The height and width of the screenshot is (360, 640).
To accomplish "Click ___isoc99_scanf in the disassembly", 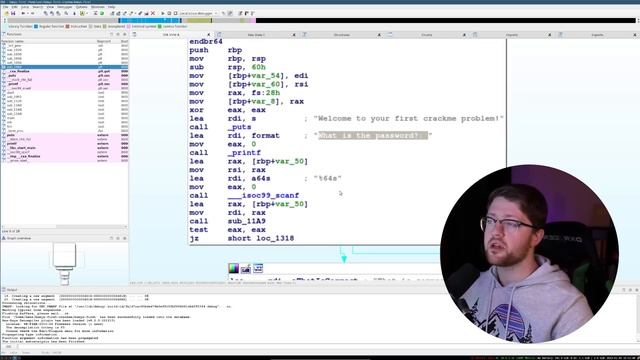I will coord(263,196).
